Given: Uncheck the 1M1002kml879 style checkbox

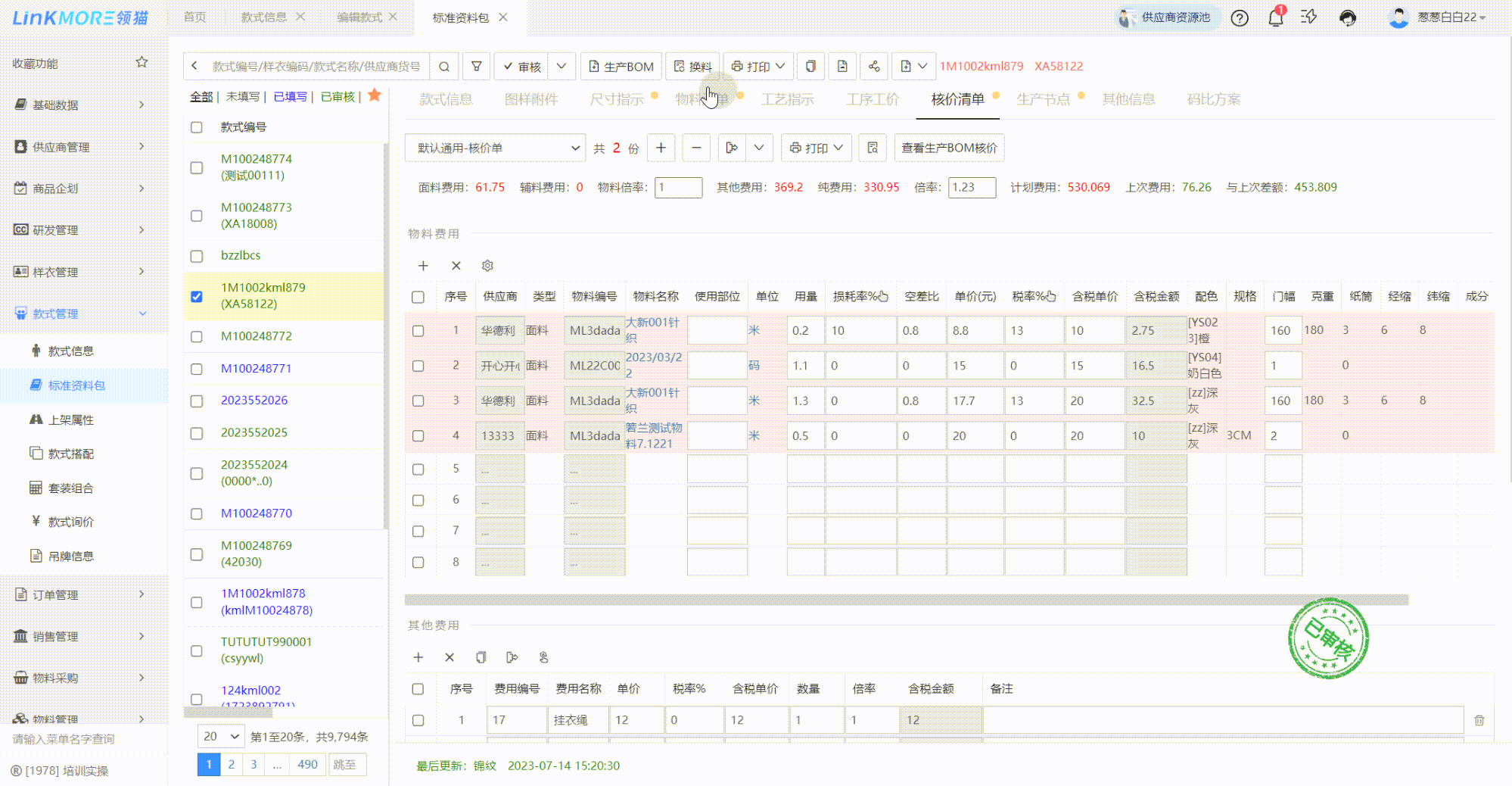Looking at the screenshot, I should pyautogui.click(x=197, y=296).
